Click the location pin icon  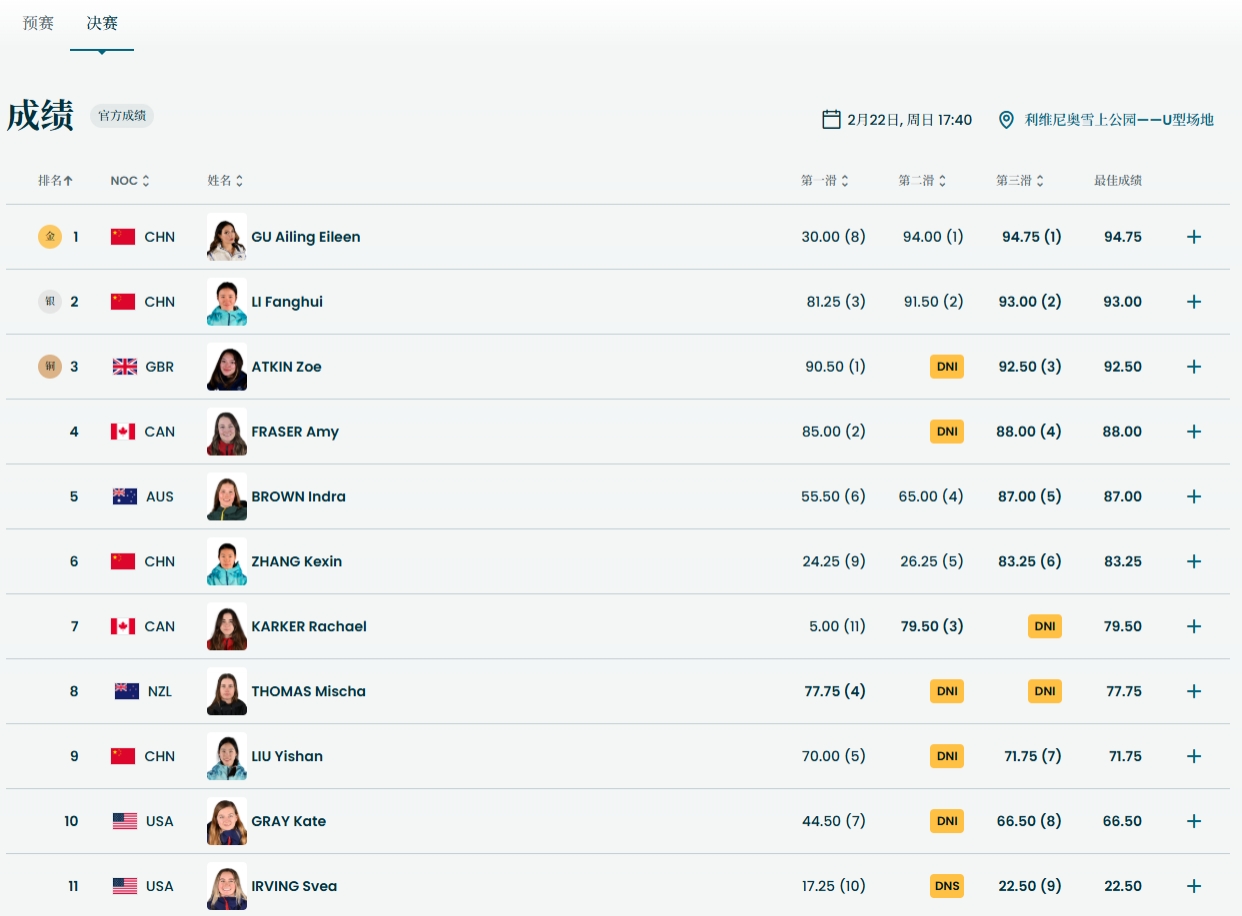[x=1006, y=120]
